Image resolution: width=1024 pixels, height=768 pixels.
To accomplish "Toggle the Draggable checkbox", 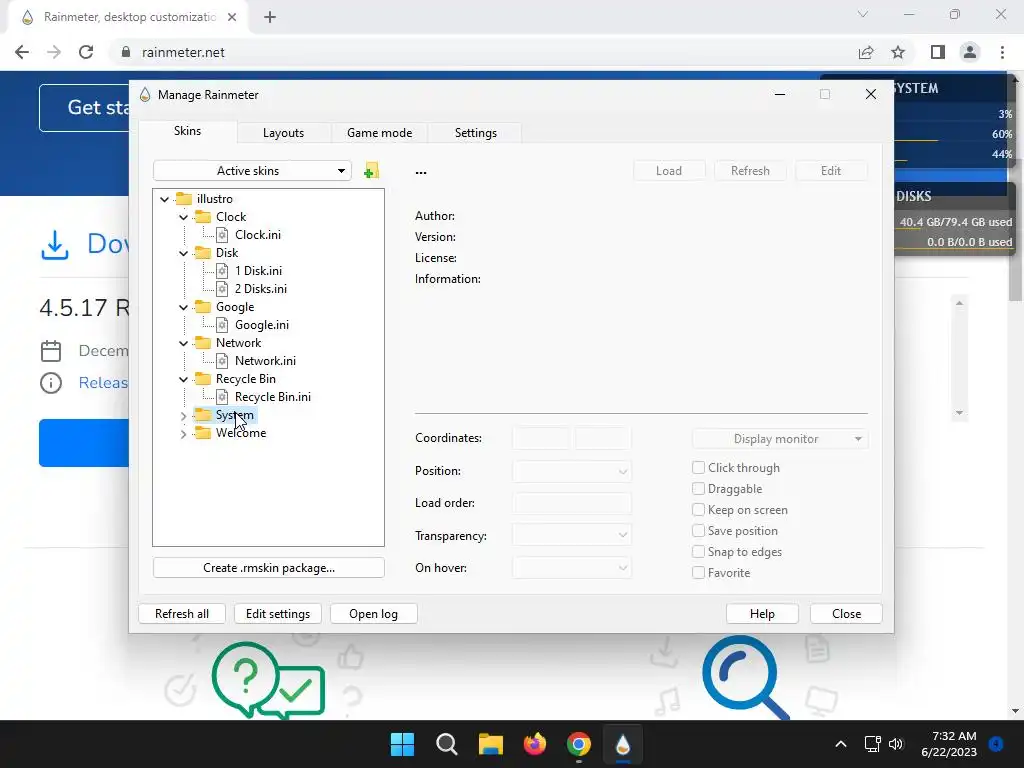I will 698,488.
